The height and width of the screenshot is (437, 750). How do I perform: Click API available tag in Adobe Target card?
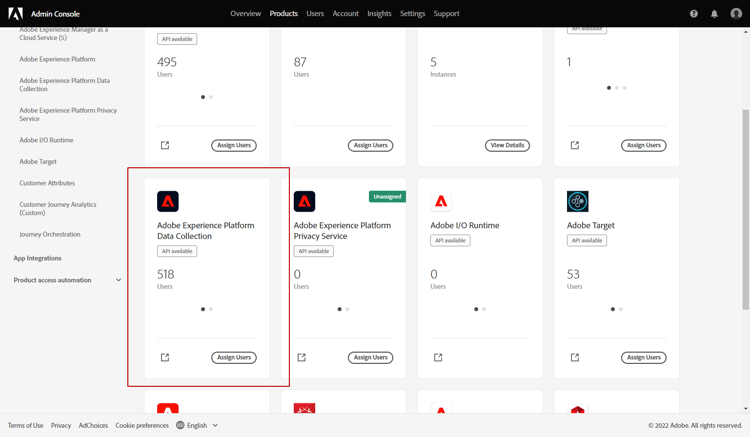[587, 240]
